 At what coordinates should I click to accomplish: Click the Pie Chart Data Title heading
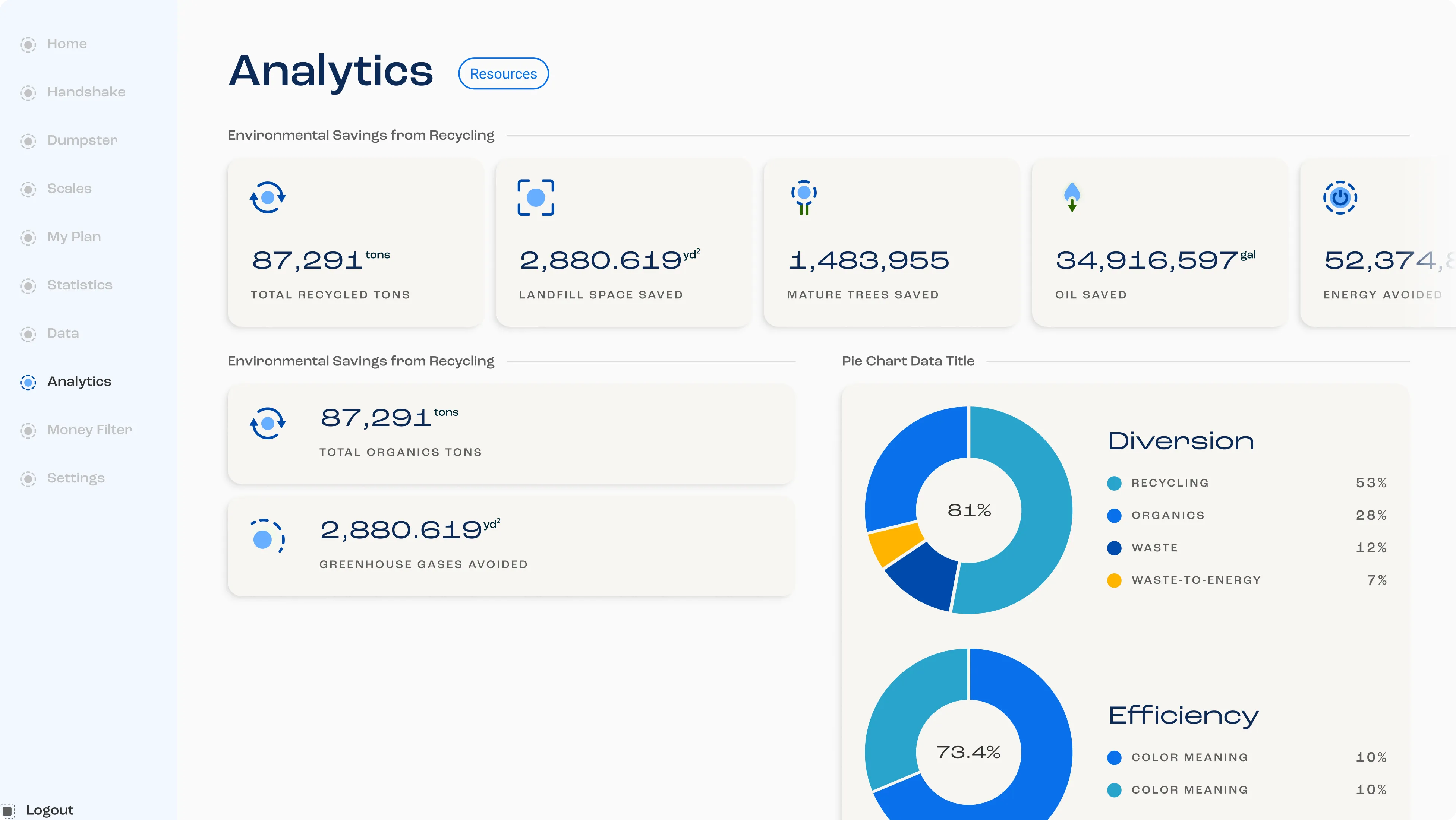[908, 361]
